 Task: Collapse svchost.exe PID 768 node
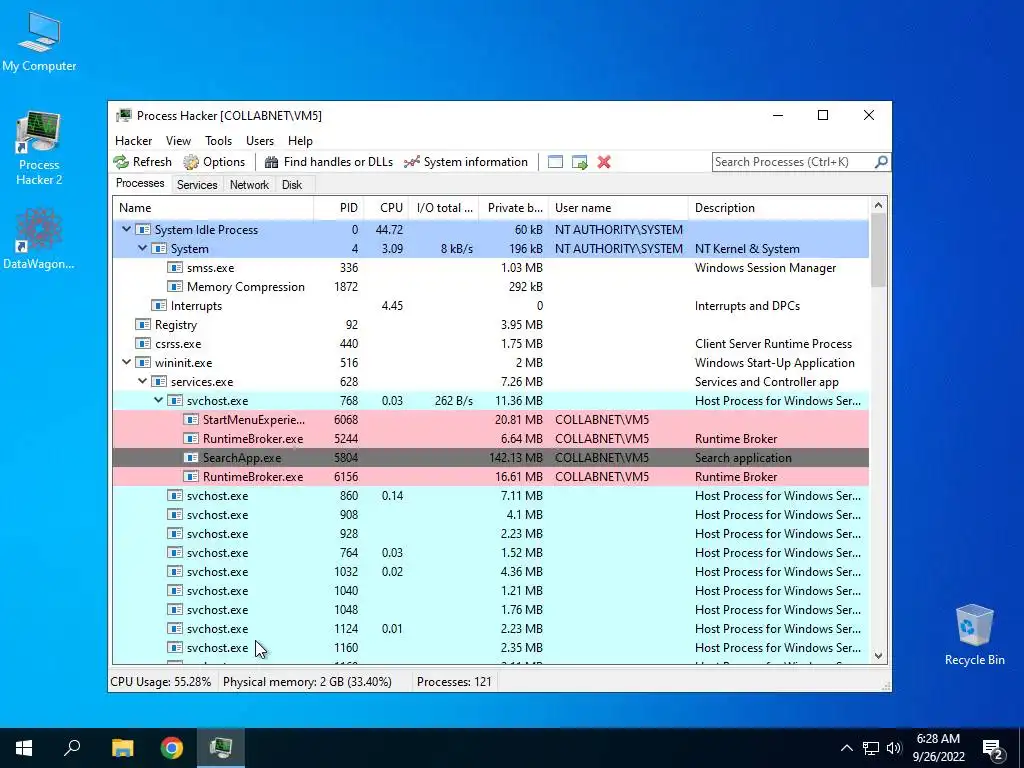[x=159, y=400]
